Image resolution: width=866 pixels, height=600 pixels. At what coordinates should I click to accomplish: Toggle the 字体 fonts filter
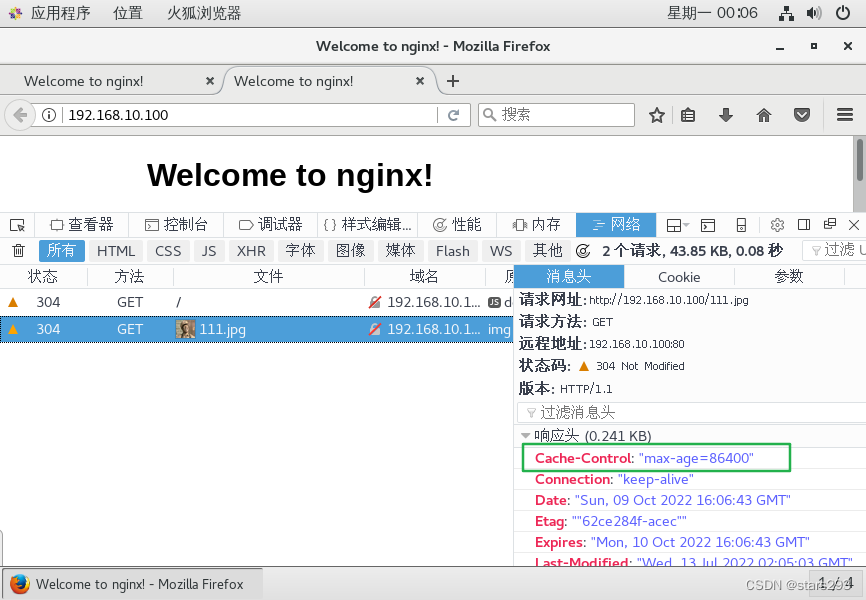click(x=300, y=251)
